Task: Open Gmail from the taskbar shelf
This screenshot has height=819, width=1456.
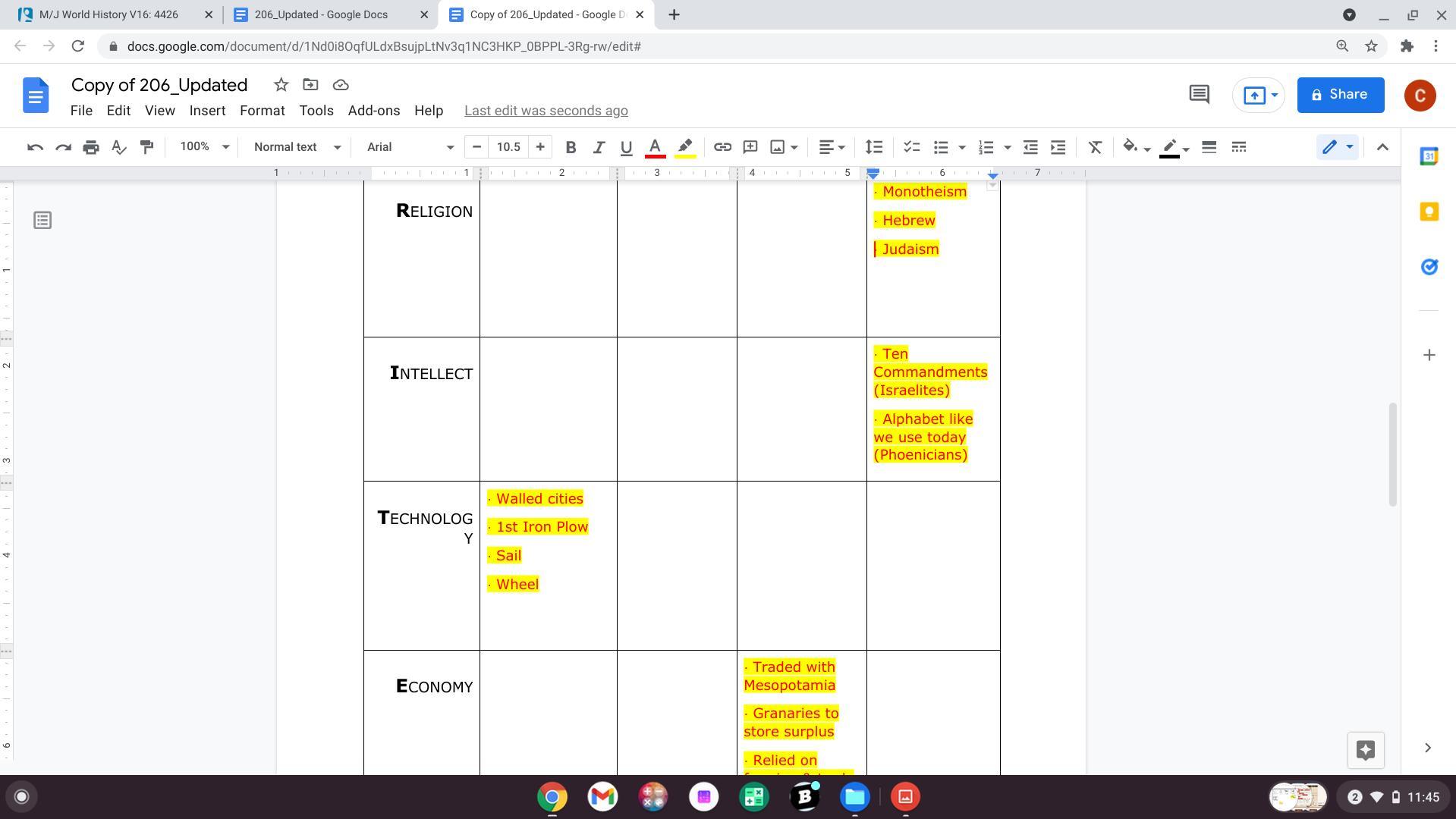Action: (602, 797)
